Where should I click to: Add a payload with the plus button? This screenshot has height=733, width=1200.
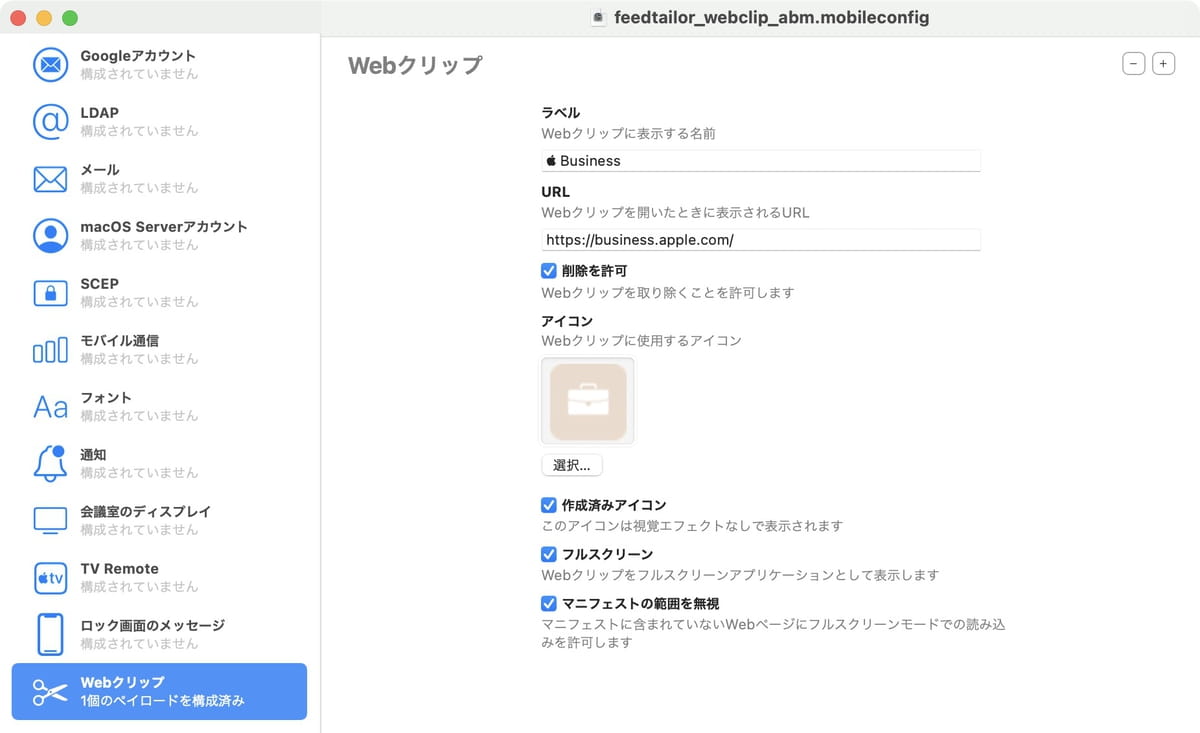[x=1164, y=64]
